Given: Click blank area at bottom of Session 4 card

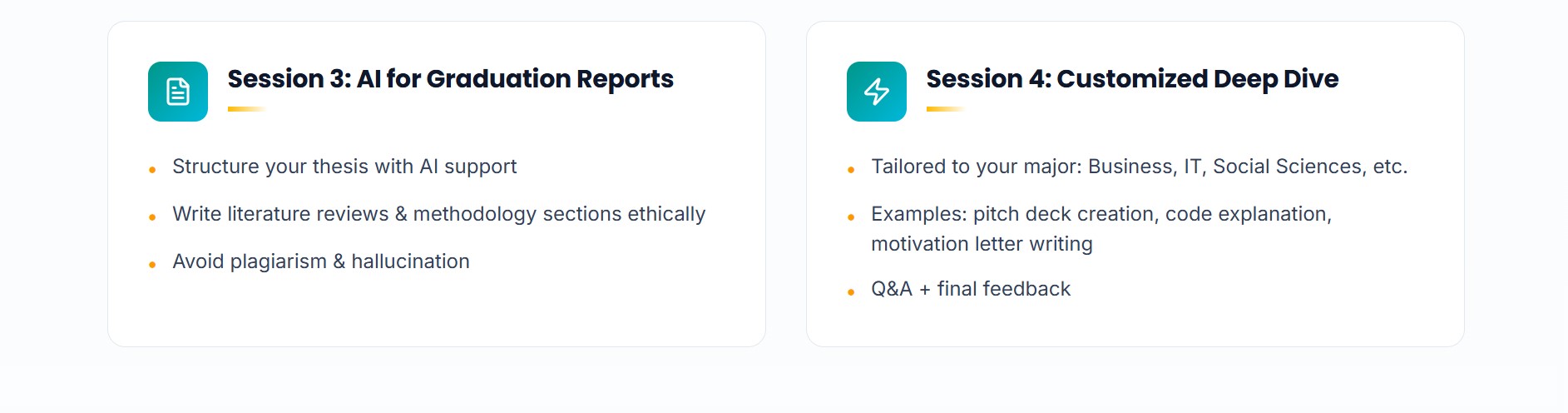Looking at the screenshot, I should 1135,326.
